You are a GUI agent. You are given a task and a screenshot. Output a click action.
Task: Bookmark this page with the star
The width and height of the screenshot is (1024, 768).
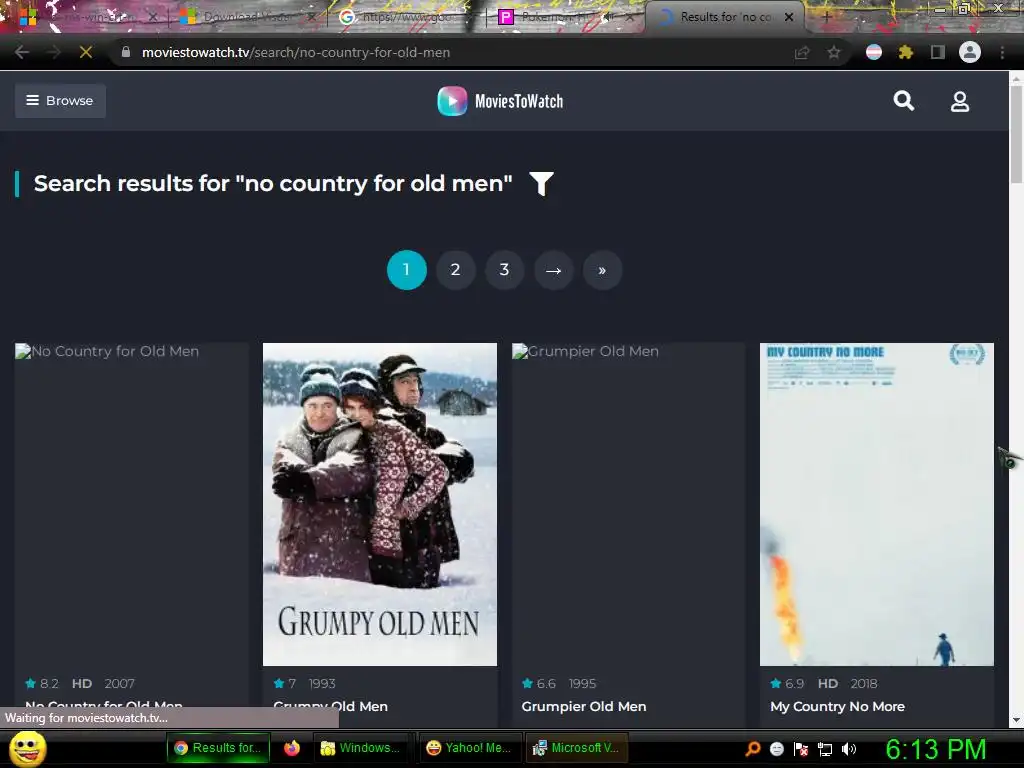click(834, 52)
